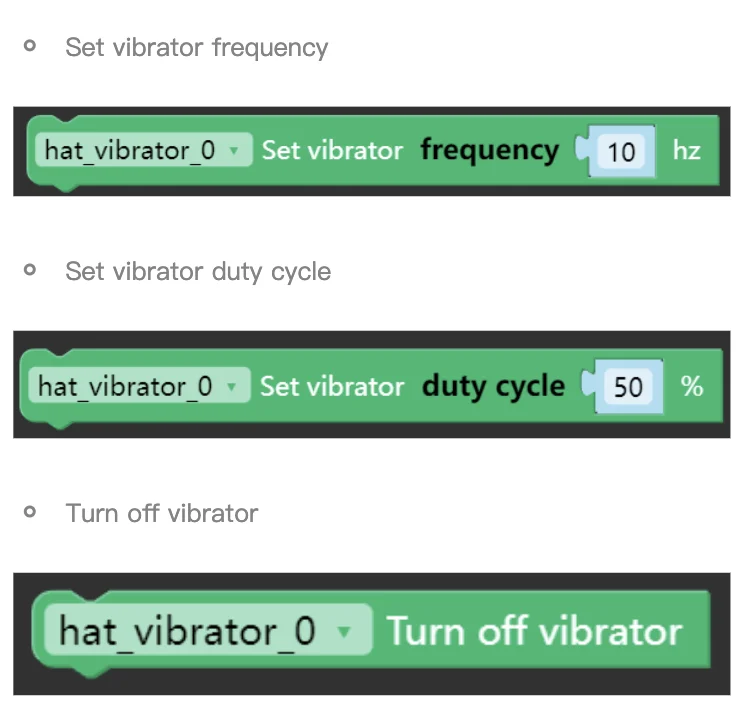This screenshot has height=722, width=752.
Task: Click the gray "Turn off vibrator" heading text
Action: click(162, 513)
